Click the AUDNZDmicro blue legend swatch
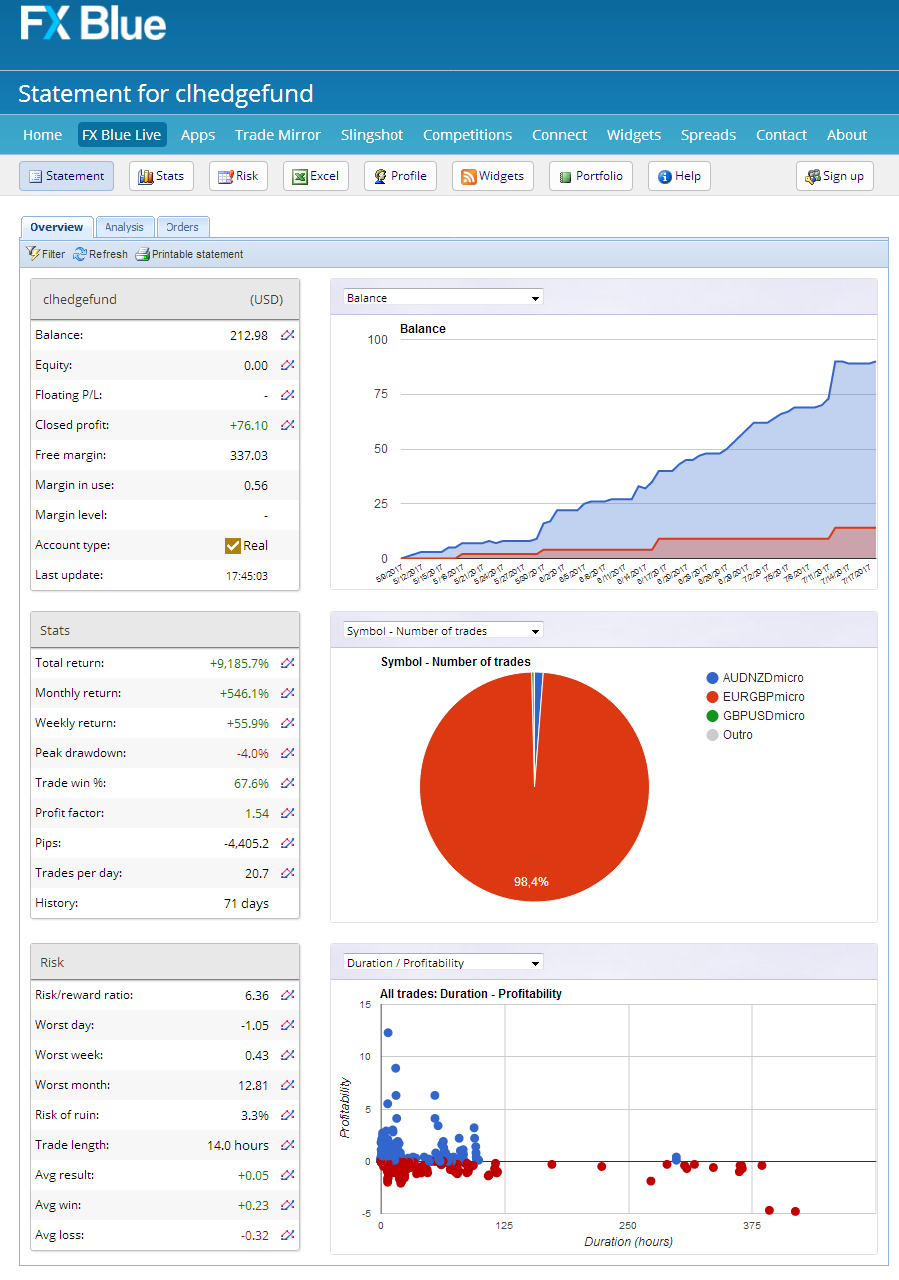Viewport: 899px width, 1280px height. click(x=712, y=678)
